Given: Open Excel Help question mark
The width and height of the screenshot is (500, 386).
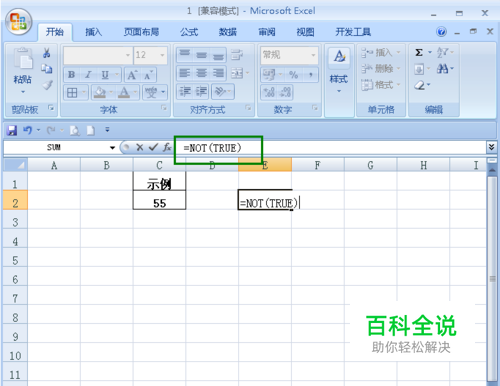Looking at the screenshot, I should (441, 32).
